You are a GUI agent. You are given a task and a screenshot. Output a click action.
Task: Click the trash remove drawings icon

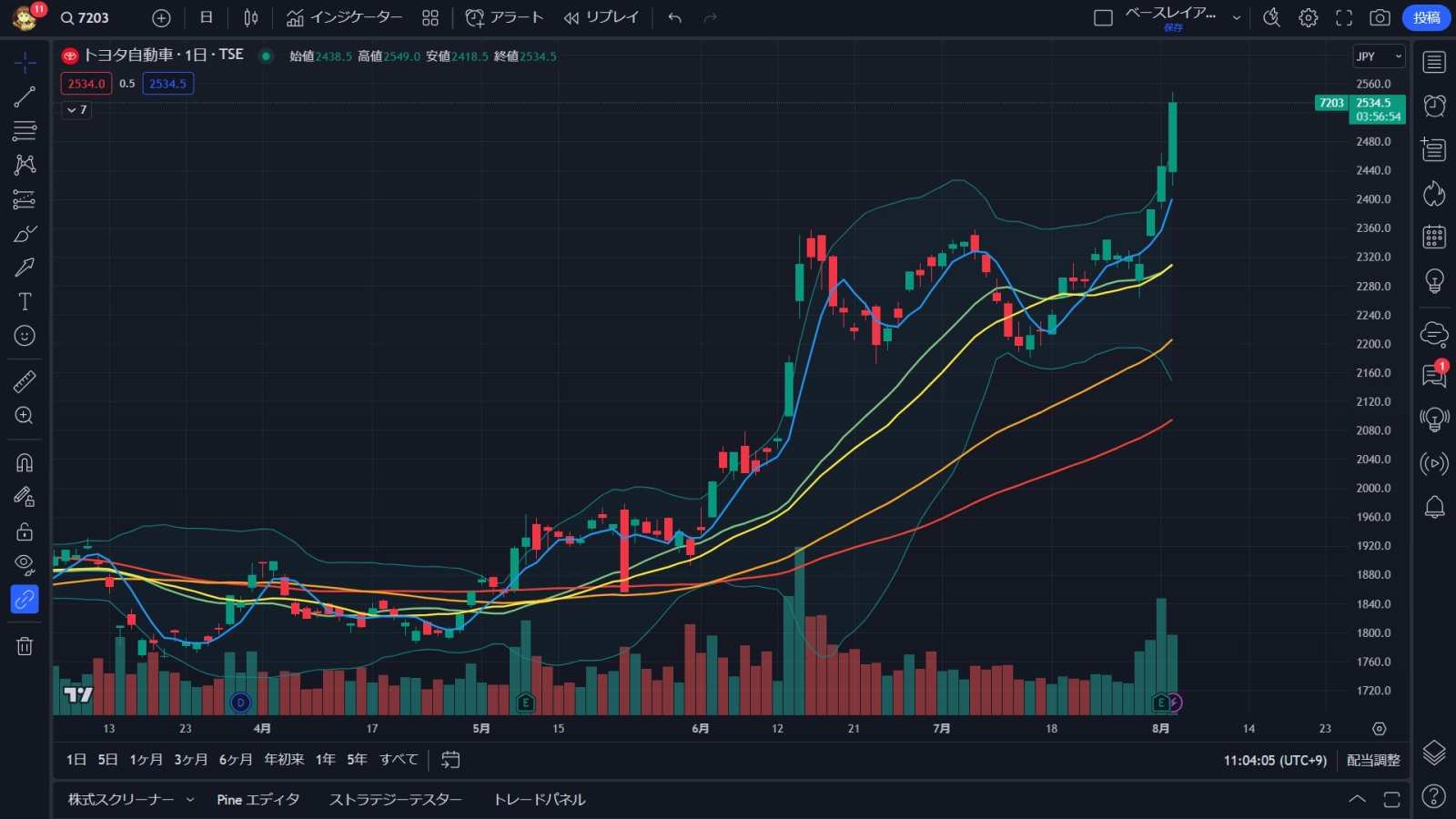tap(25, 646)
